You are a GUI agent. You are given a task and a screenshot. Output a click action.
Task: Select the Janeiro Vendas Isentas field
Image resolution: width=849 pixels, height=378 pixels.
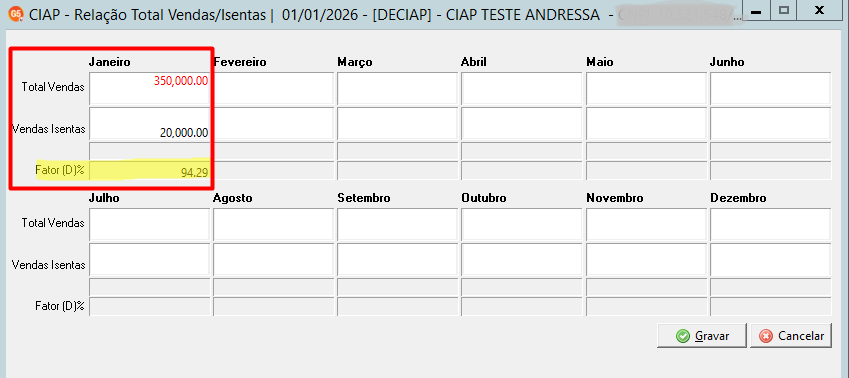click(x=149, y=123)
